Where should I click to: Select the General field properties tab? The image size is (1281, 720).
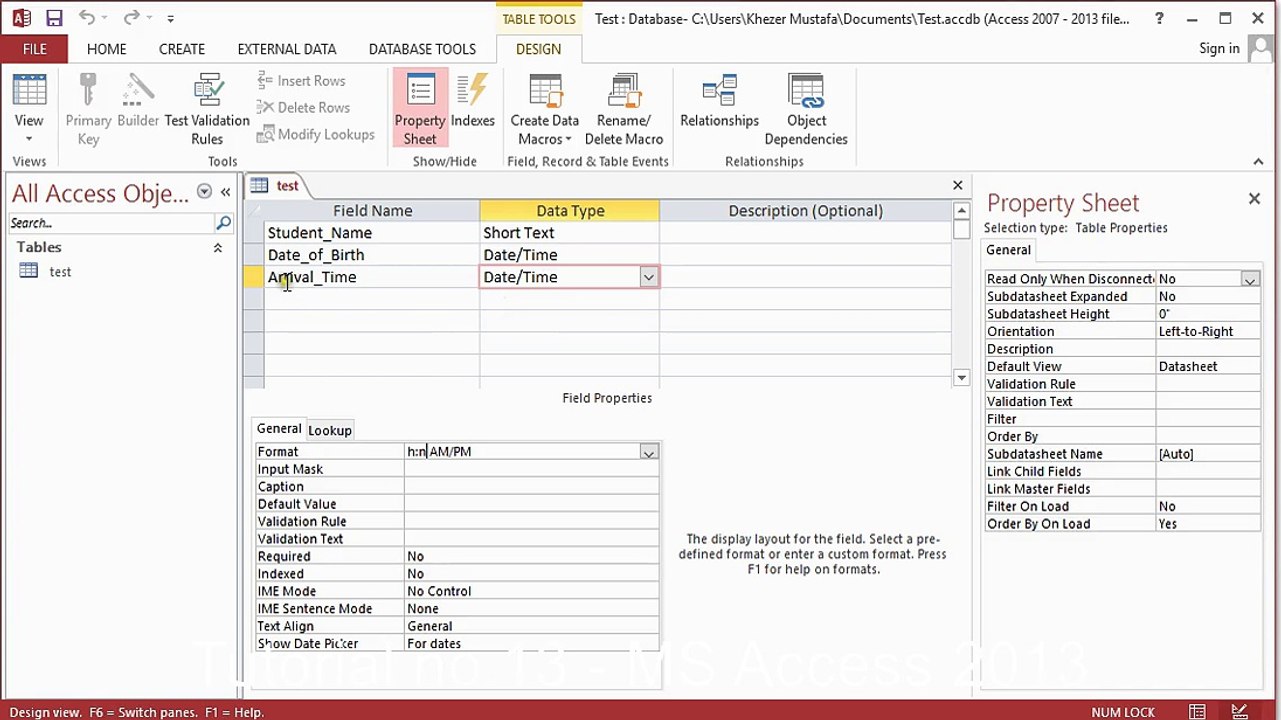(x=279, y=429)
